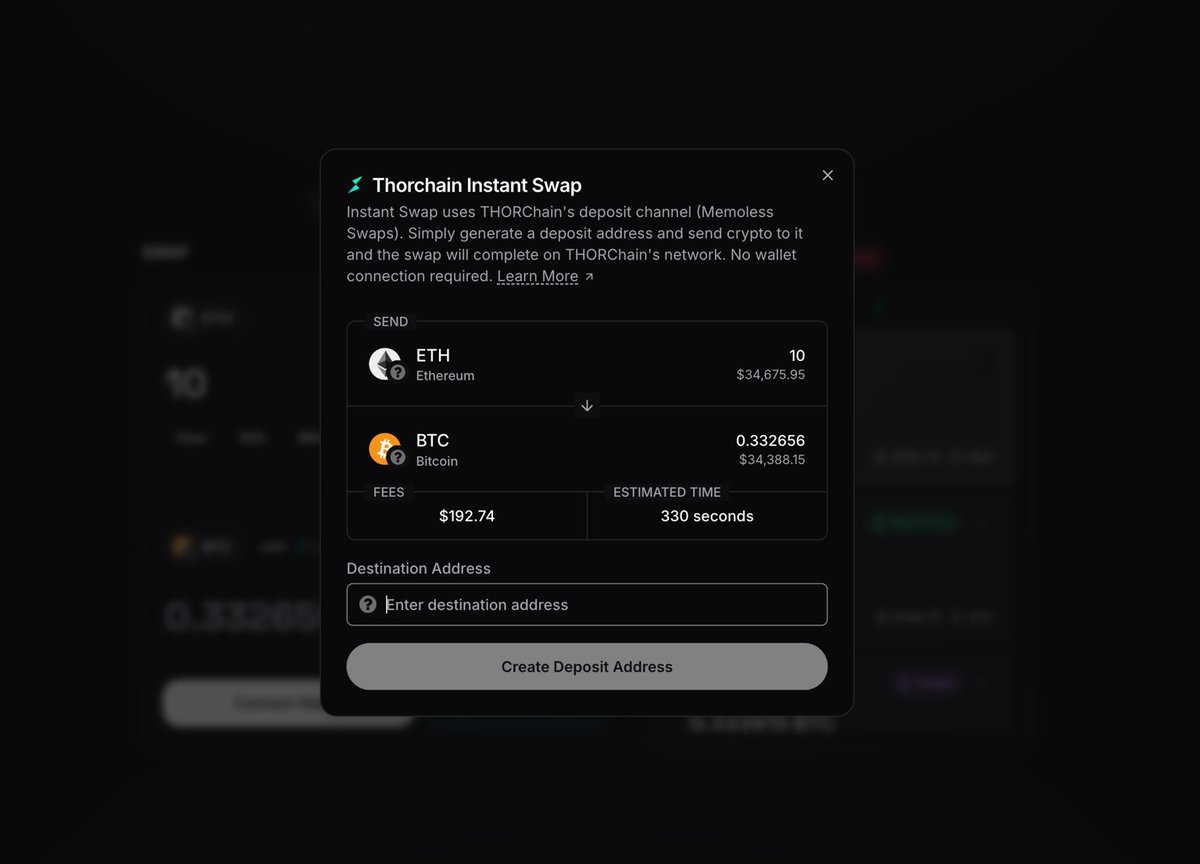Click the Thorchain Instant Swap title
This screenshot has height=864, width=1200.
tap(477, 185)
